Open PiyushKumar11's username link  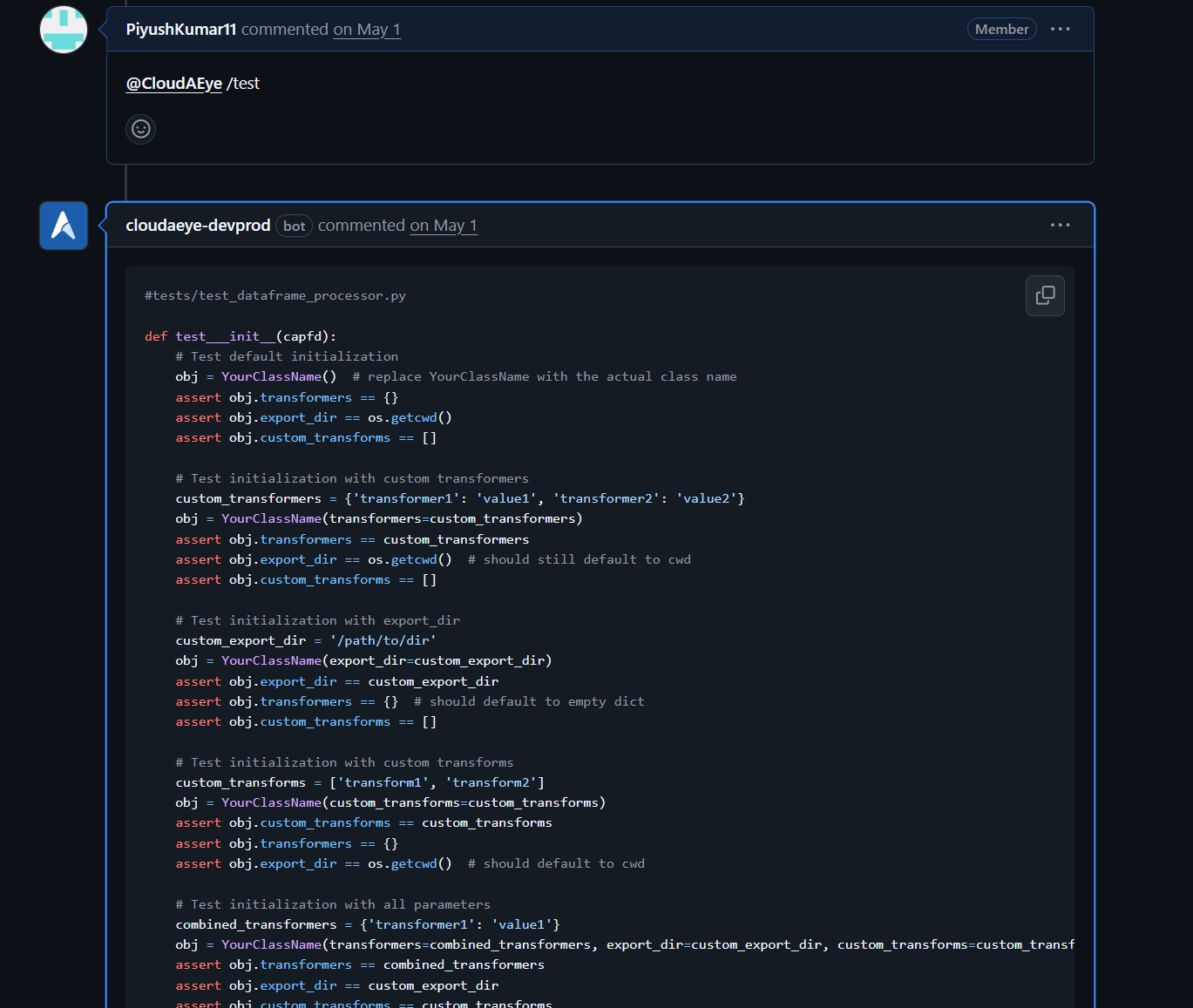[180, 29]
